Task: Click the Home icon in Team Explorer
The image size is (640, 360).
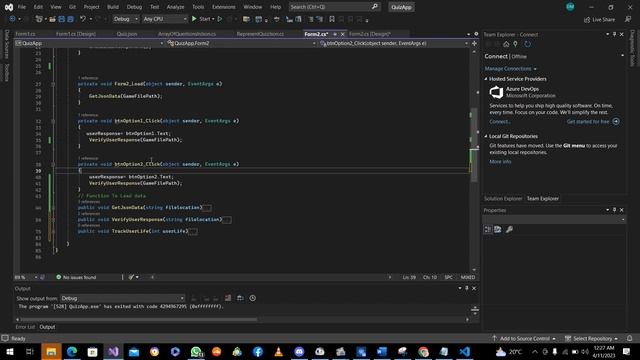Action: [506, 44]
